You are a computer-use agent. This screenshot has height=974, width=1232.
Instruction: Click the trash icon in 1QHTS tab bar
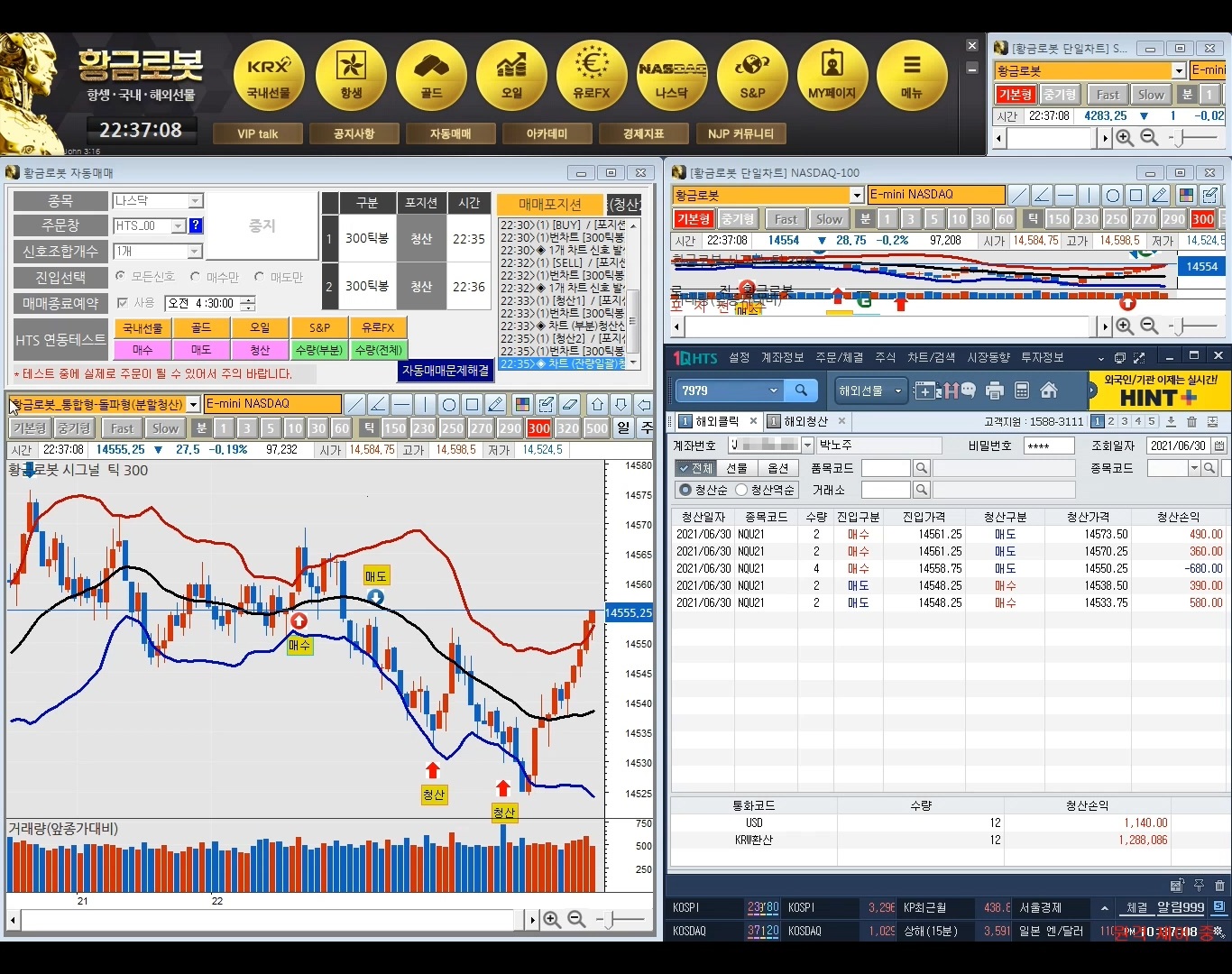pyautogui.click(x=1191, y=421)
